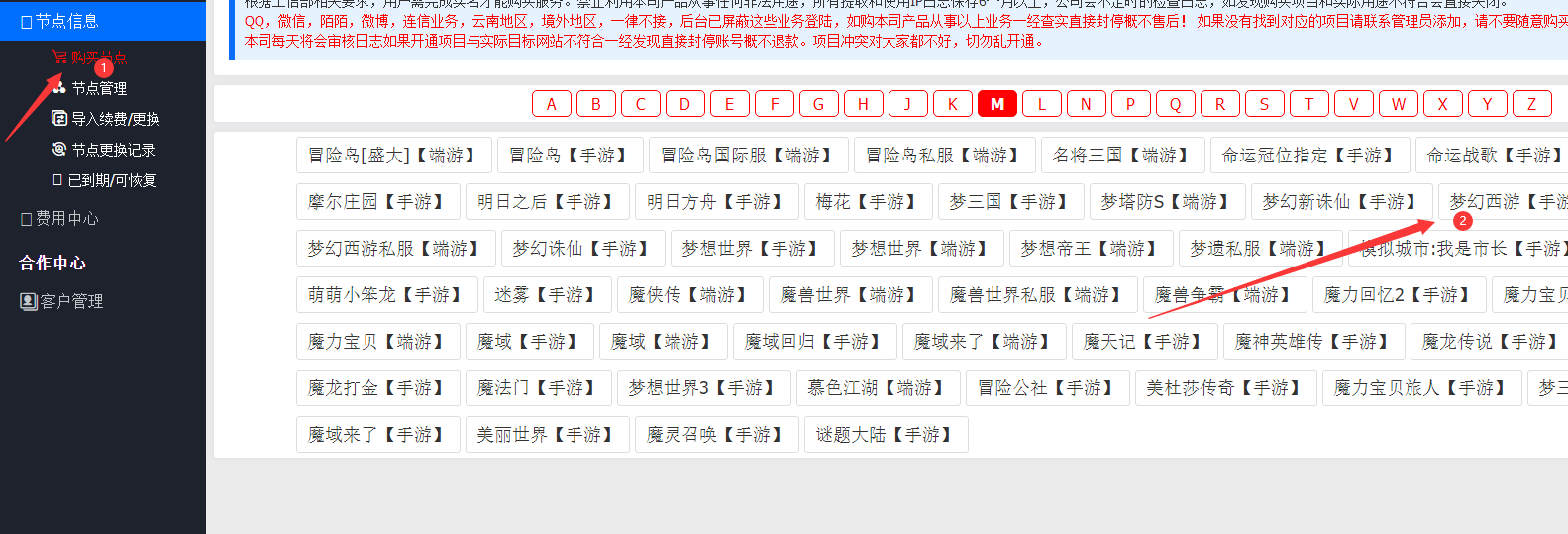
Task: Select letter P filter
Action: 1131,104
